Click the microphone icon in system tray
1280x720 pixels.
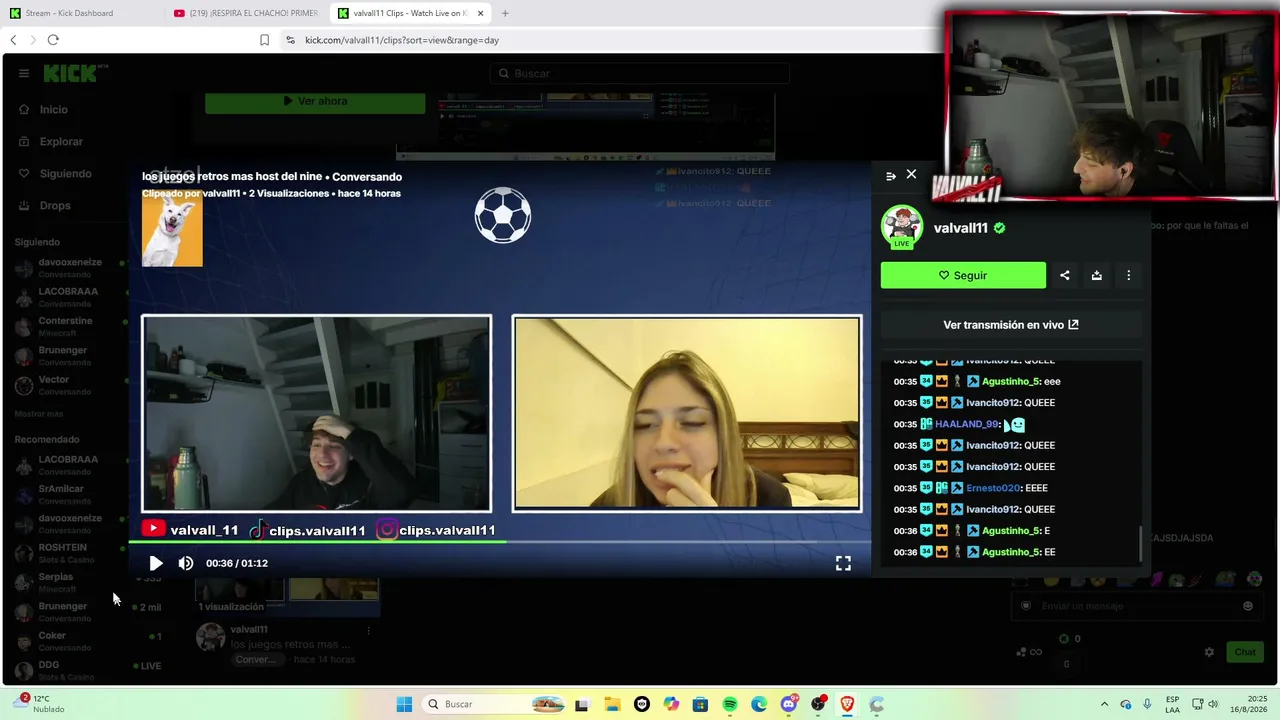pyautogui.click(x=1147, y=704)
